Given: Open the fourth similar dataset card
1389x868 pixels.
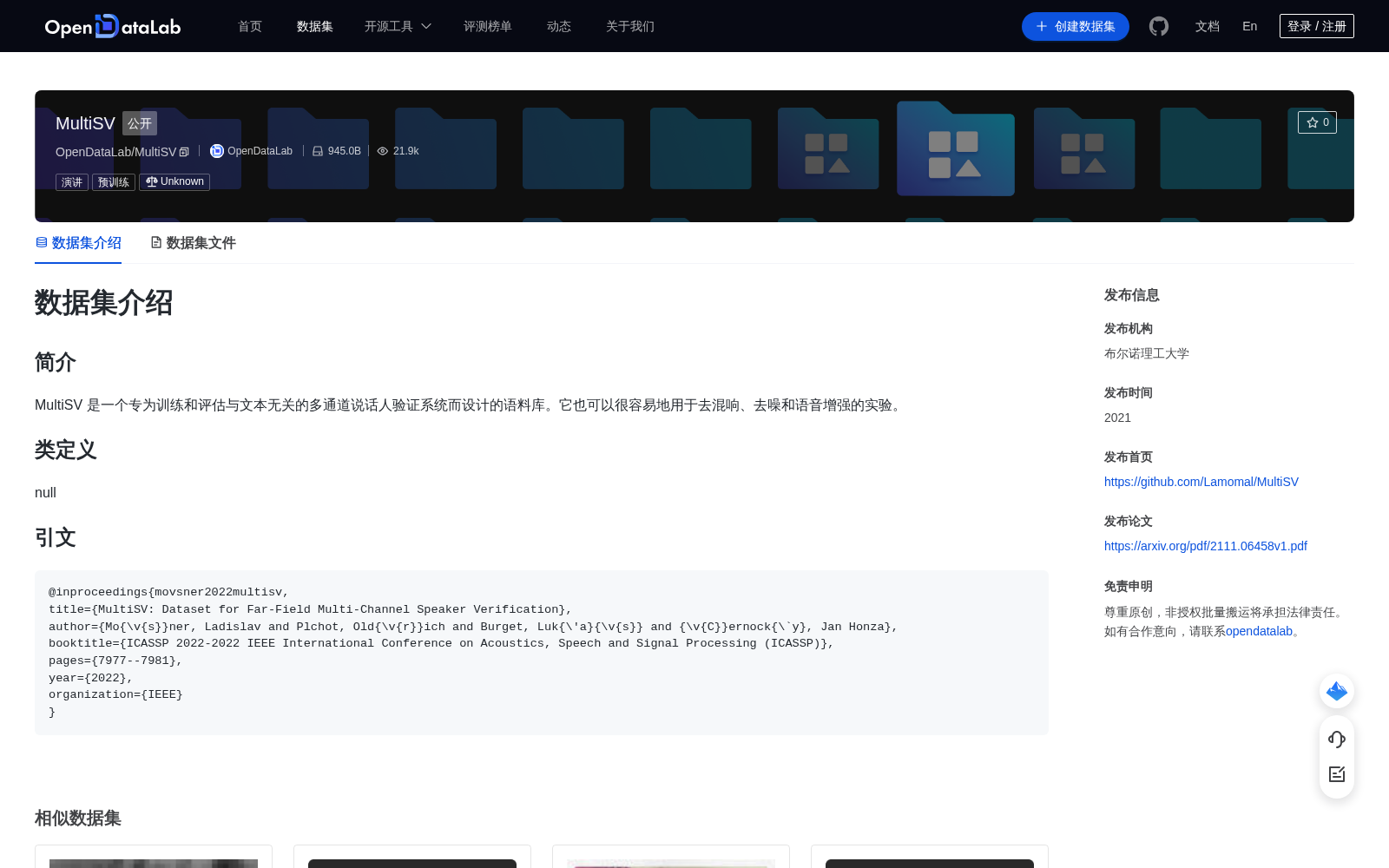Looking at the screenshot, I should (x=930, y=857).
